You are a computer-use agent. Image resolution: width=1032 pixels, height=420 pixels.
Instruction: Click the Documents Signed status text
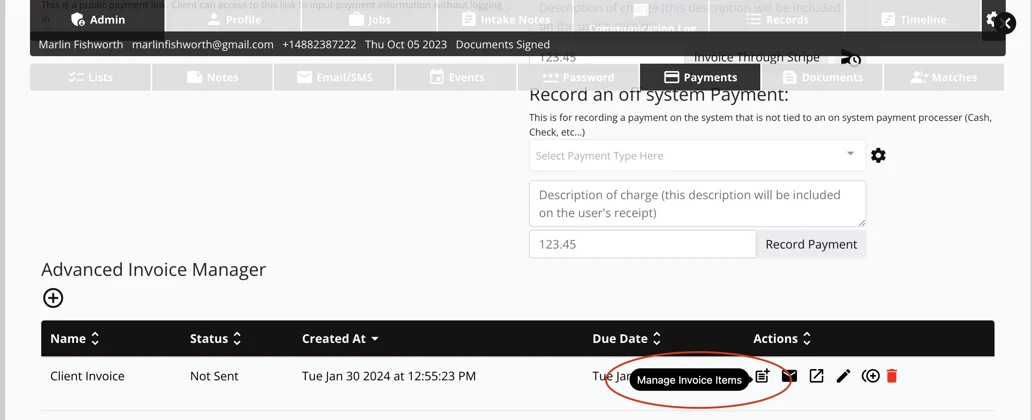click(x=502, y=45)
